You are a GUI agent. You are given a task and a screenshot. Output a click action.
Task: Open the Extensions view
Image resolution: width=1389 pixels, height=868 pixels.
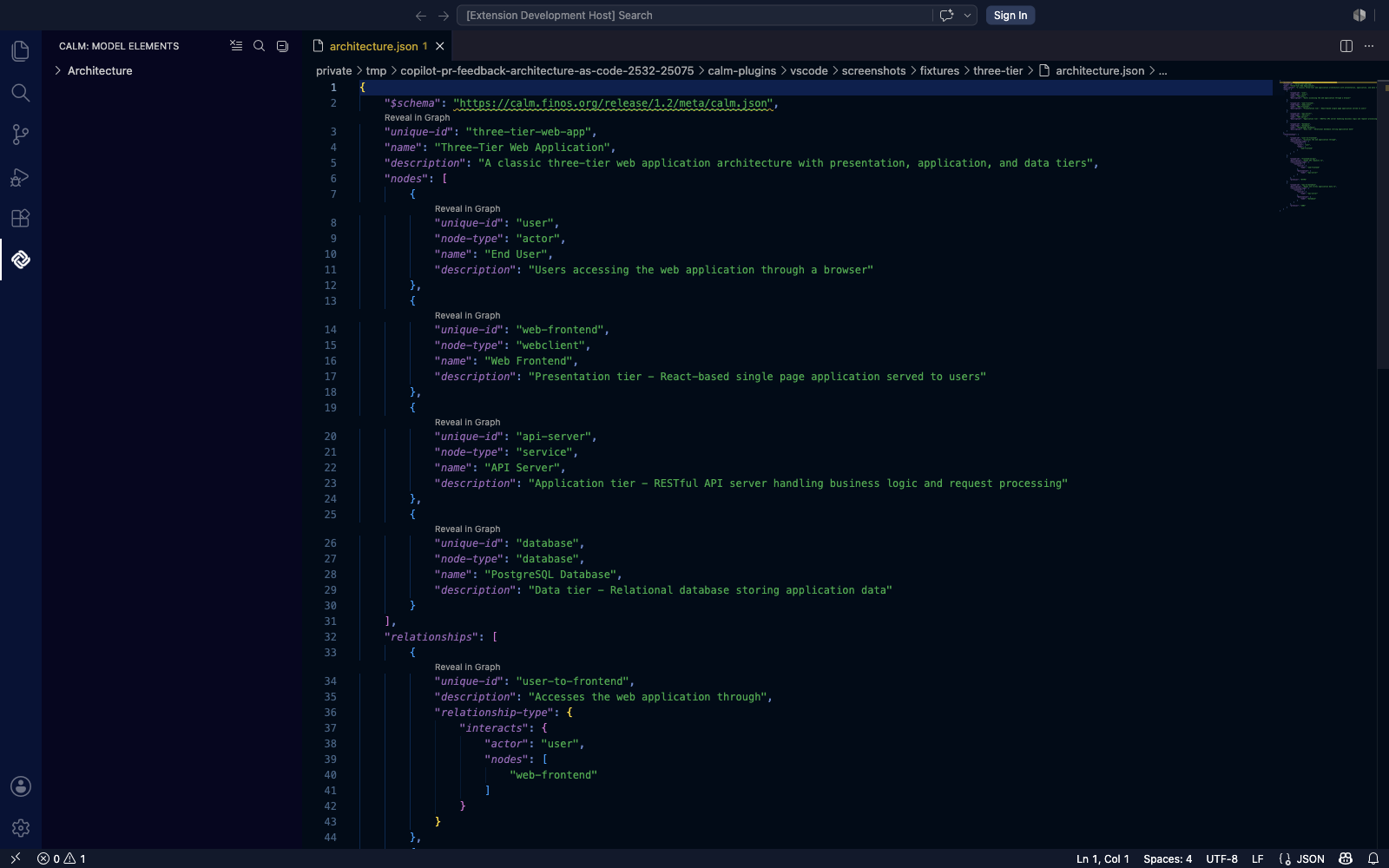click(20, 218)
